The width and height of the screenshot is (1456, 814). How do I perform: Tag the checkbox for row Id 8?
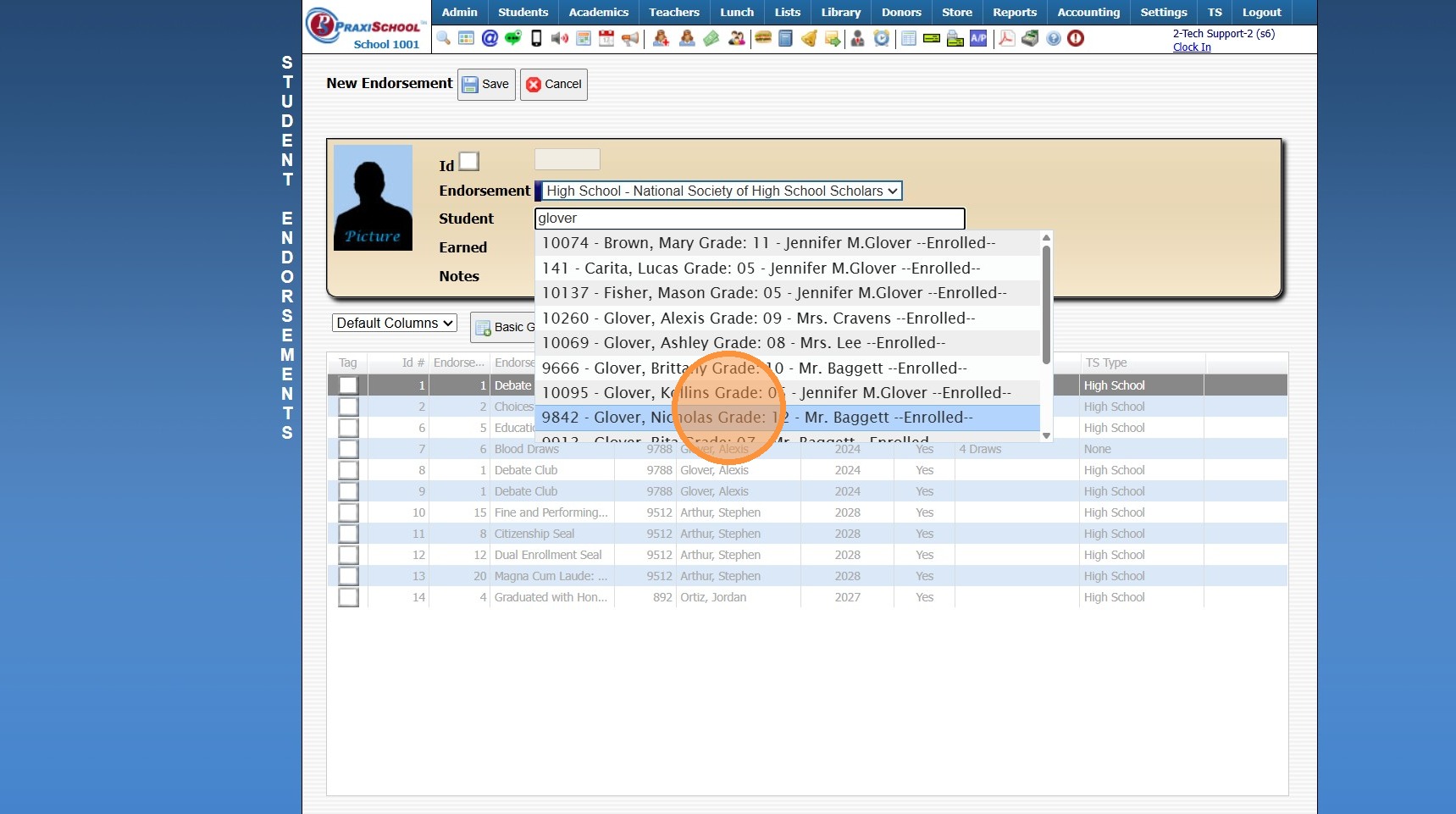click(x=348, y=470)
